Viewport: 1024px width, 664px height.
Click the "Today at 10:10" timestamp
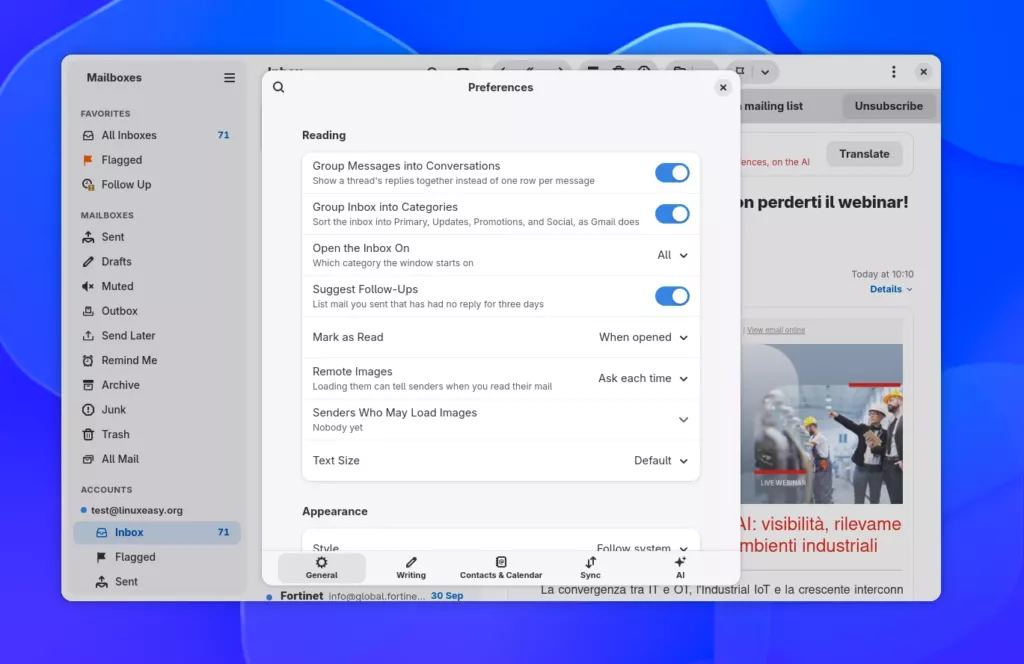(x=882, y=274)
